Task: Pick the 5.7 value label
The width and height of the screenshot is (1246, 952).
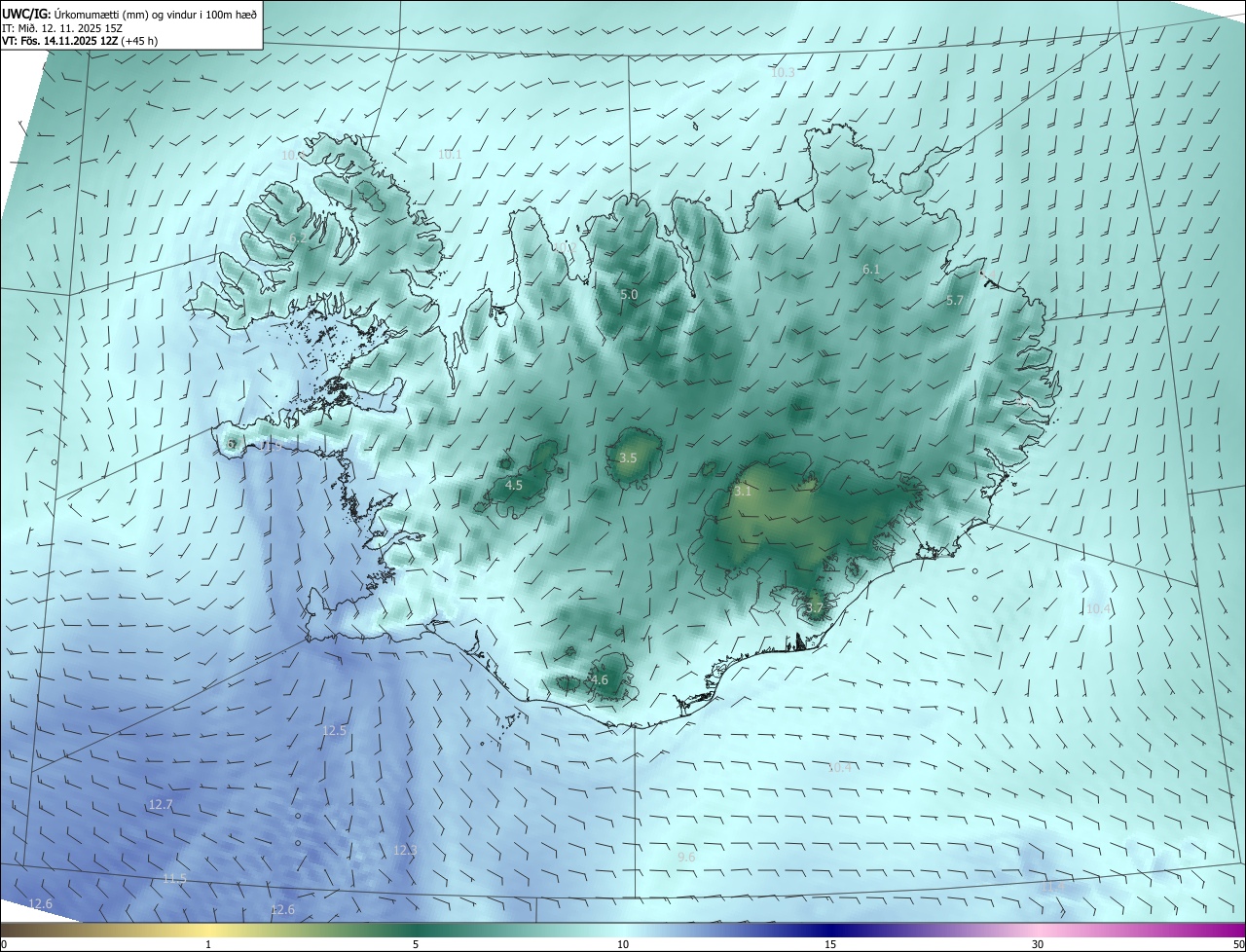Action: [954, 301]
